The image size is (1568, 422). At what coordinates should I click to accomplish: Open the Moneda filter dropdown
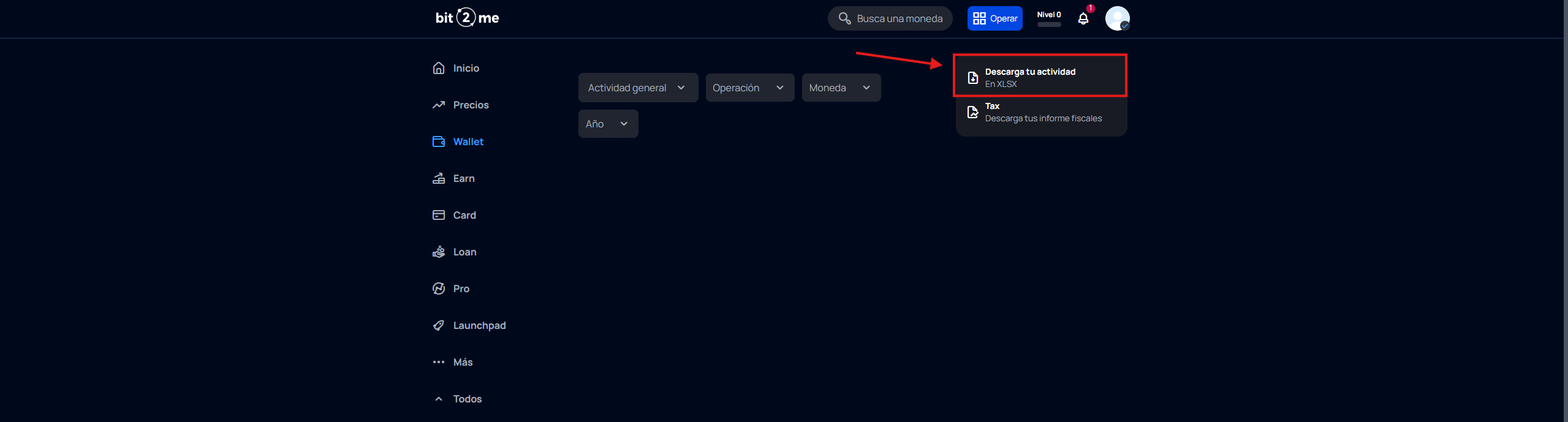(841, 88)
